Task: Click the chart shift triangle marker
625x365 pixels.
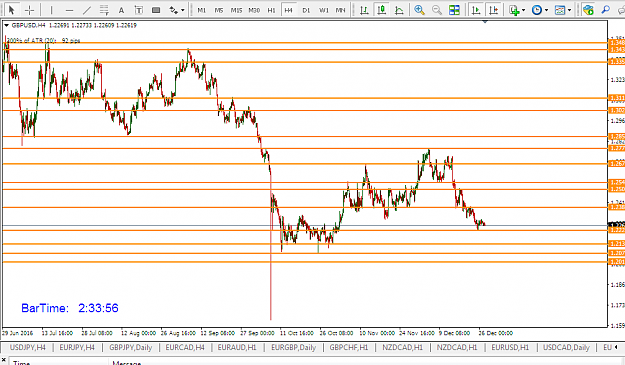Action: pos(485,22)
